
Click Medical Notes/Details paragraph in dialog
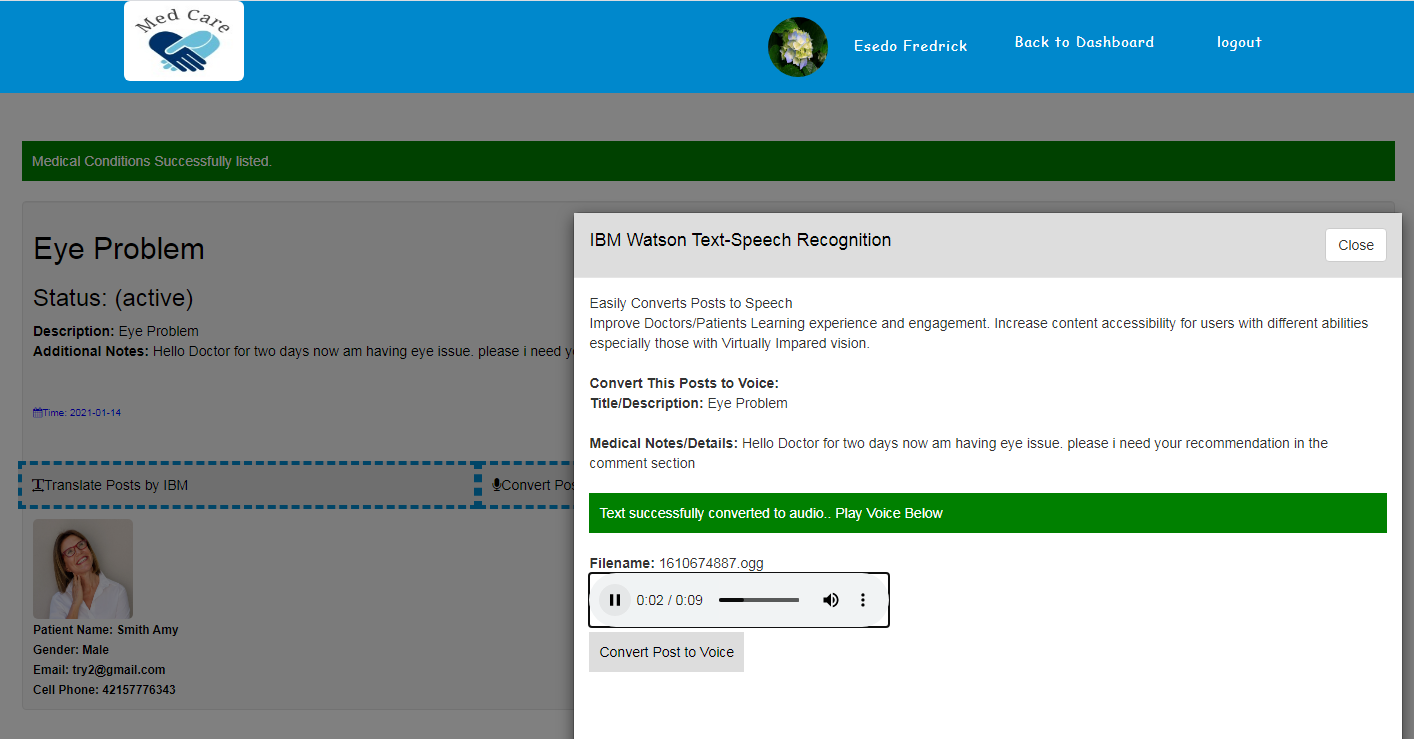[x=959, y=453]
